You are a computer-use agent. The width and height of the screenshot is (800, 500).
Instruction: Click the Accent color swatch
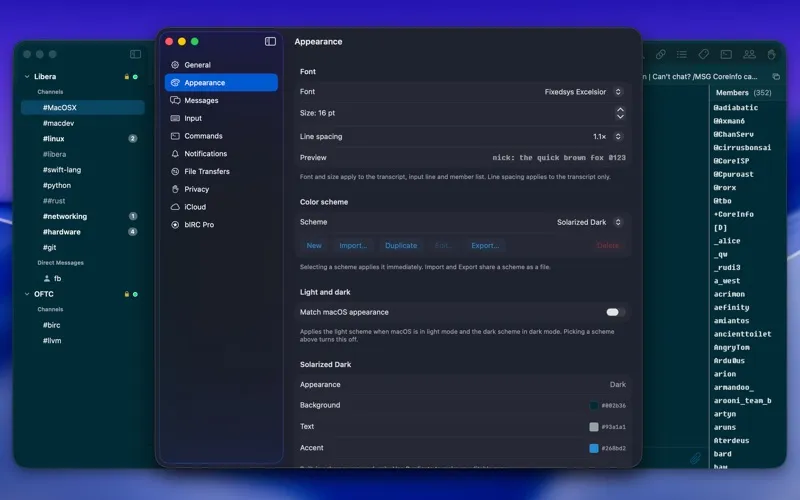594,448
